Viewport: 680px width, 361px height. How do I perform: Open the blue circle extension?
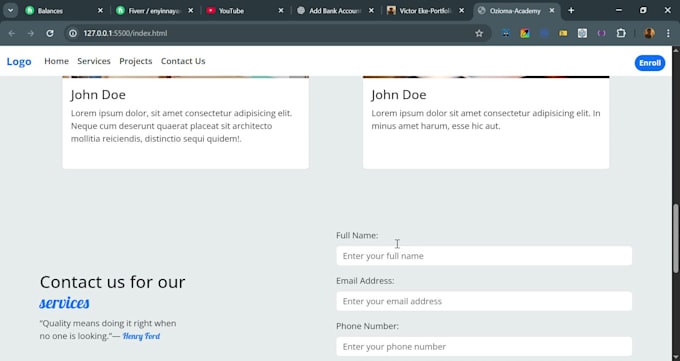pos(544,33)
